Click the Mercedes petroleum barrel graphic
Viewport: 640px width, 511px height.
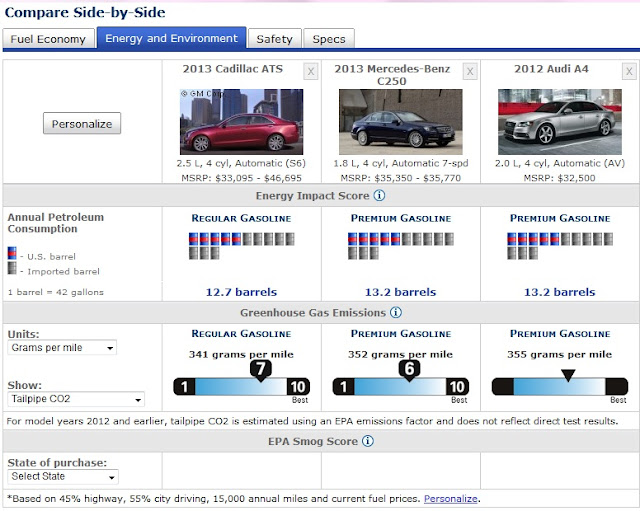(401, 246)
